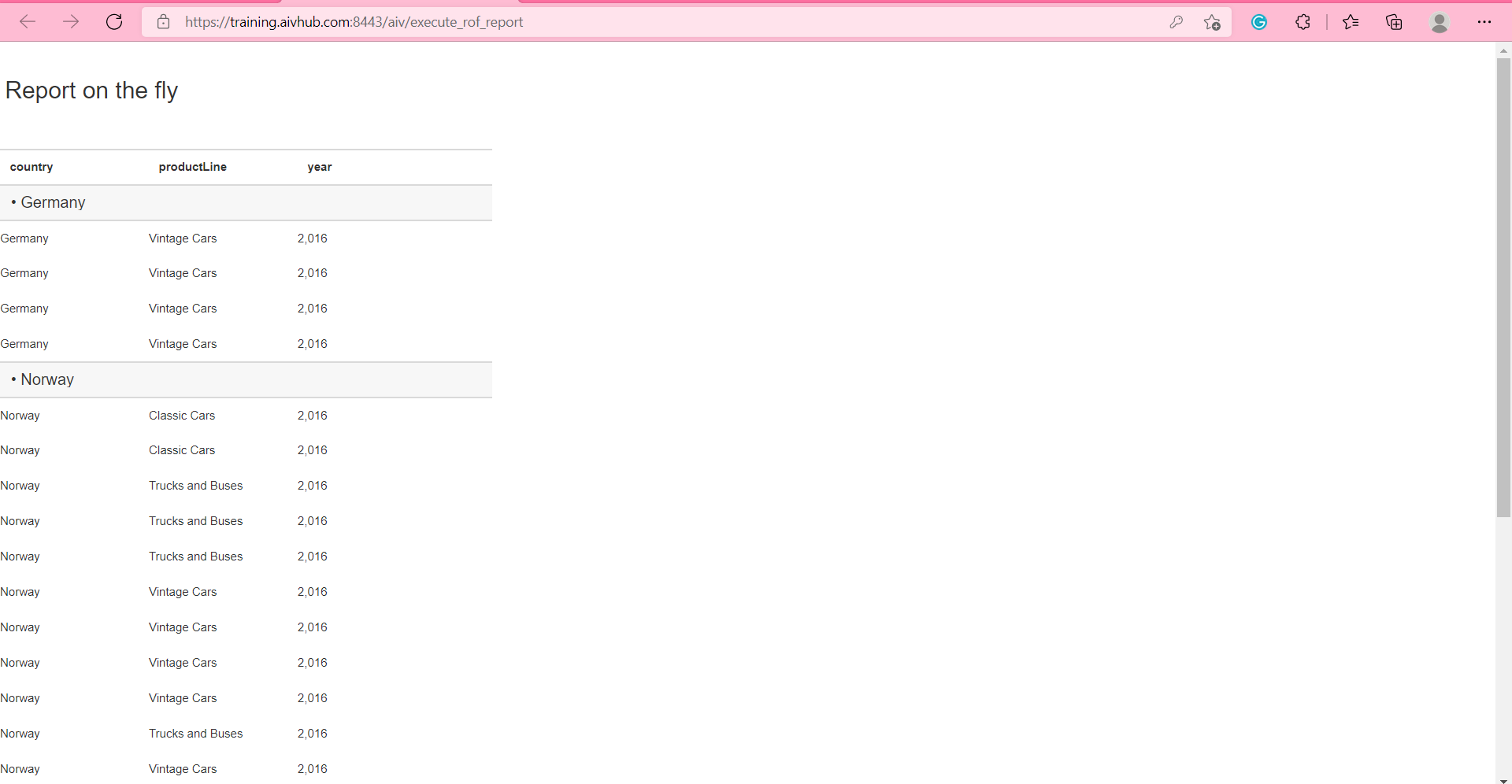The image size is (1512, 784).
Task: Select last visible 'Trucks and Buses' cell
Action: [196, 734]
